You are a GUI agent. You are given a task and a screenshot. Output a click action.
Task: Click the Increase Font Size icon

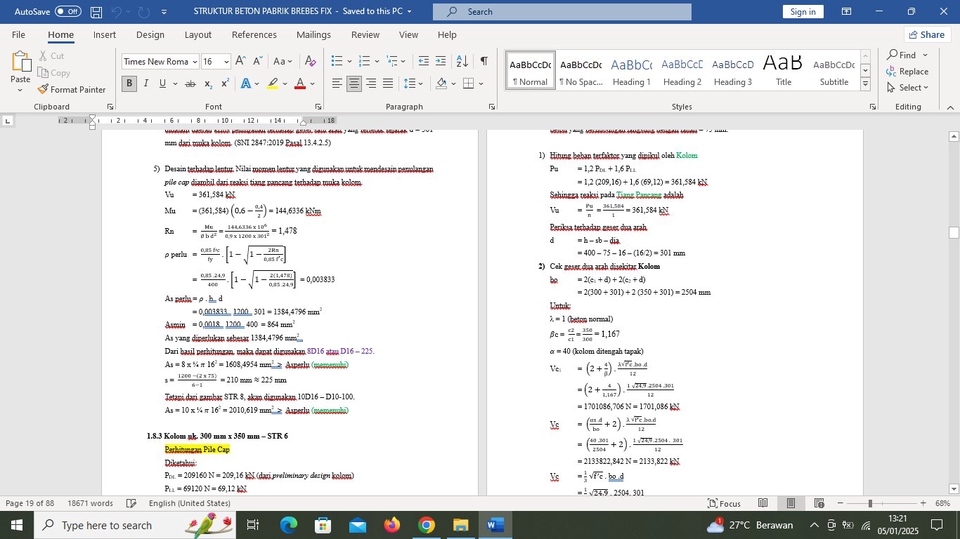241,61
